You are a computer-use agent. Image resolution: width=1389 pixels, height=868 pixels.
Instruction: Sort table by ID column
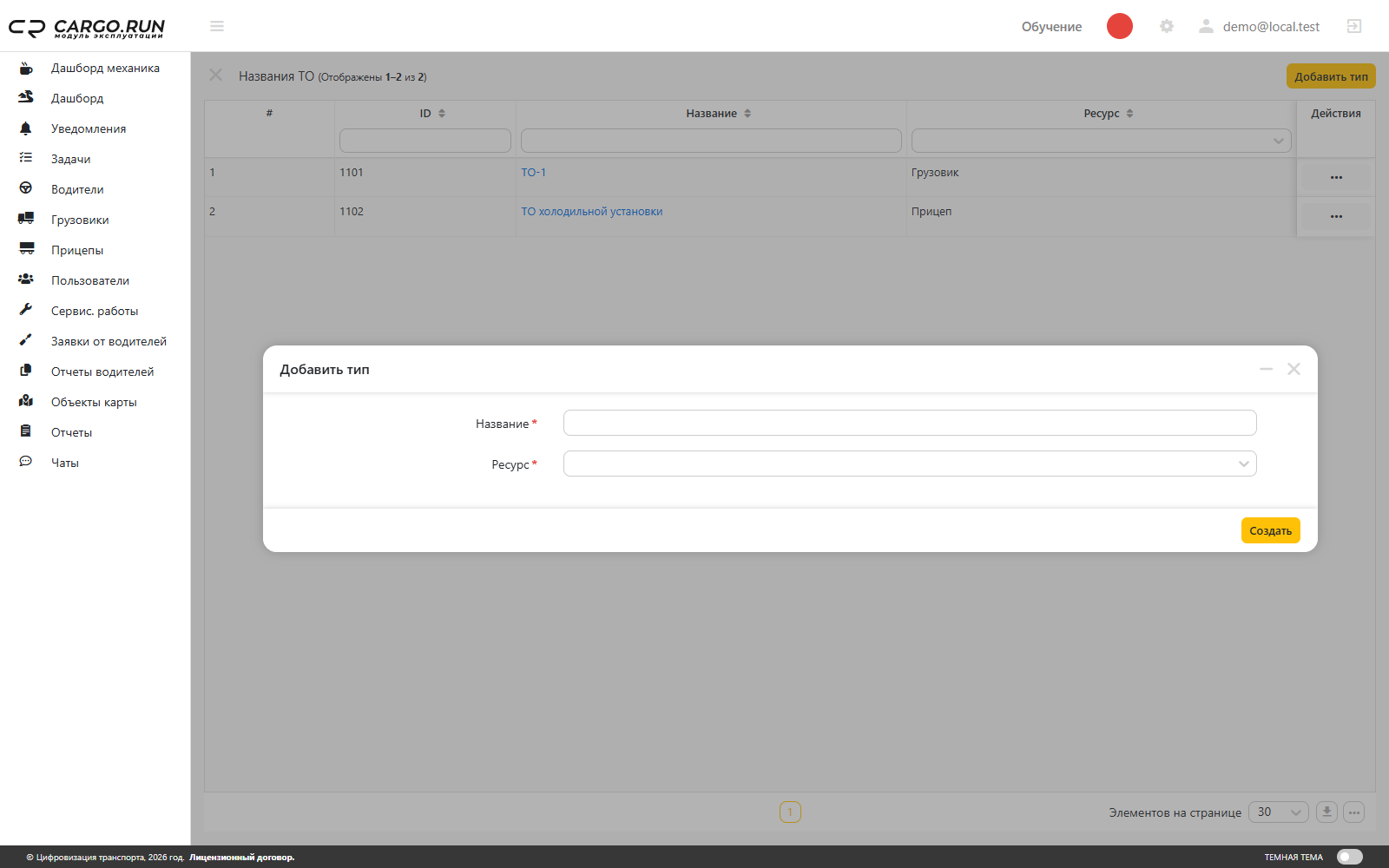coord(442,113)
